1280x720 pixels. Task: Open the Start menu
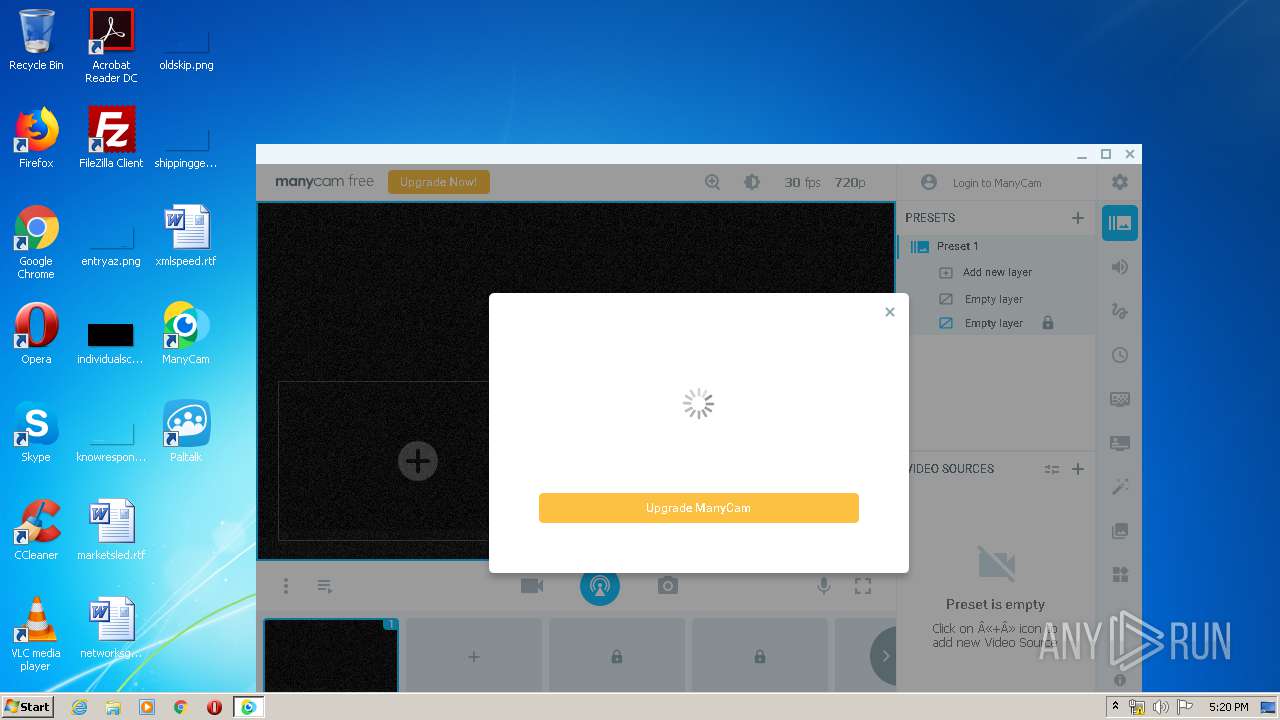point(27,707)
